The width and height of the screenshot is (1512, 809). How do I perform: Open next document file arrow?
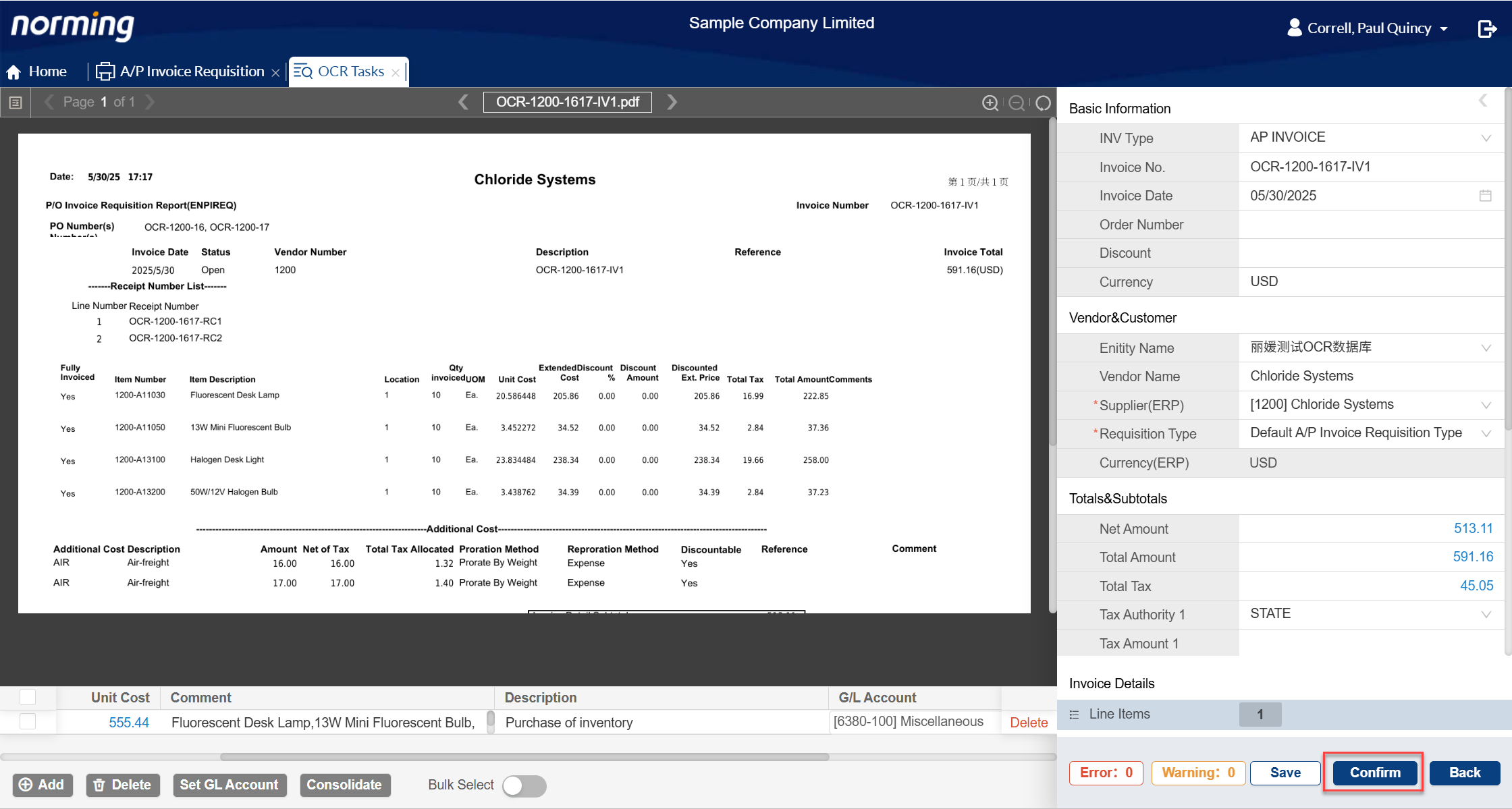click(672, 102)
